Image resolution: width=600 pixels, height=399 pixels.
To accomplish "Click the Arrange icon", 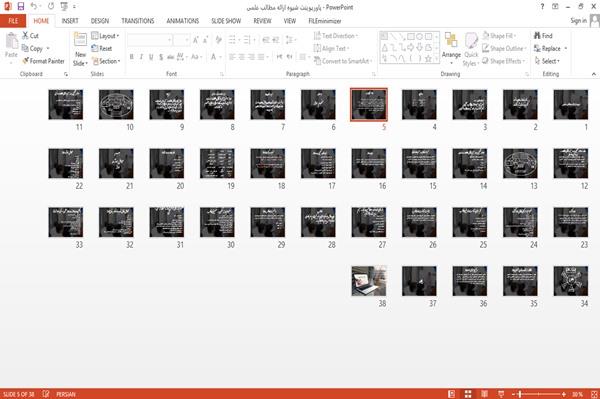I will coord(451,41).
